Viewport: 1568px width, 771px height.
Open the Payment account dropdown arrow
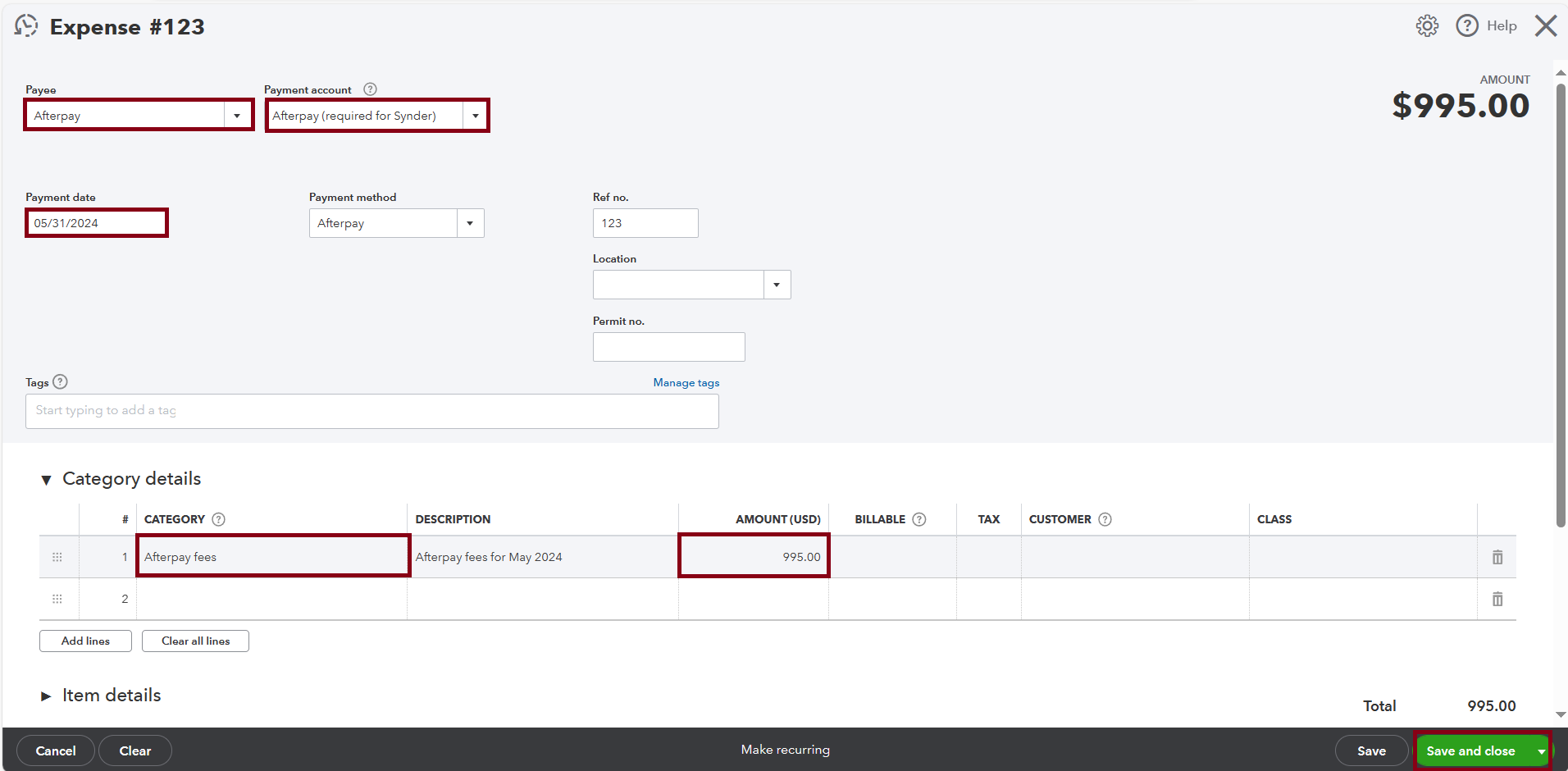point(475,116)
